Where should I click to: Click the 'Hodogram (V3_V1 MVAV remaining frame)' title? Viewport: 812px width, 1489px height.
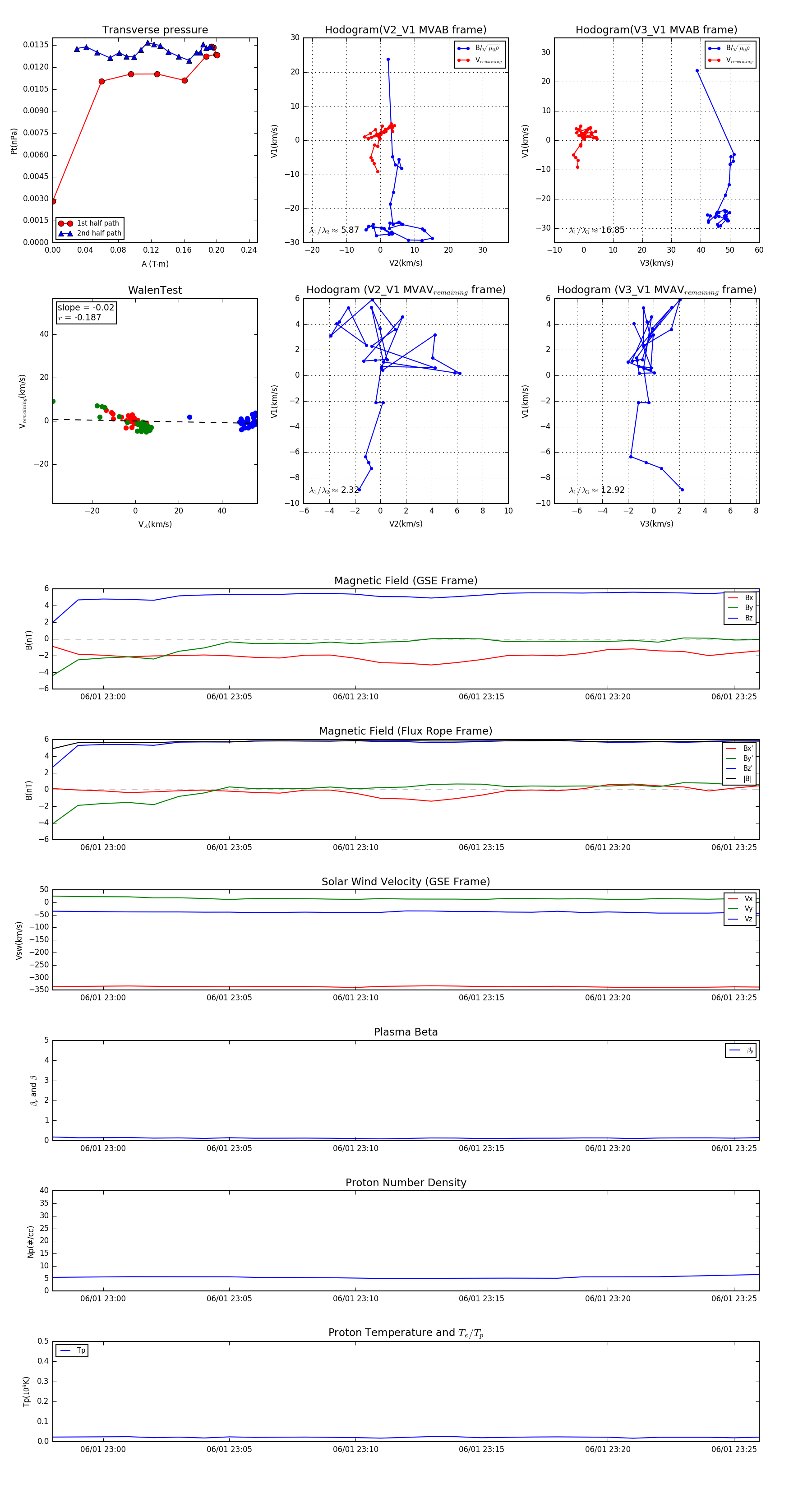[x=656, y=290]
